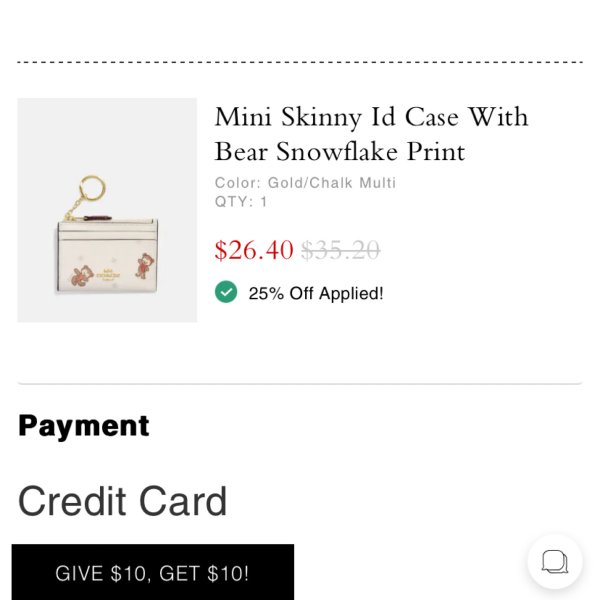
Task: Tap the left bear graphic on the wallet
Action: (83, 276)
